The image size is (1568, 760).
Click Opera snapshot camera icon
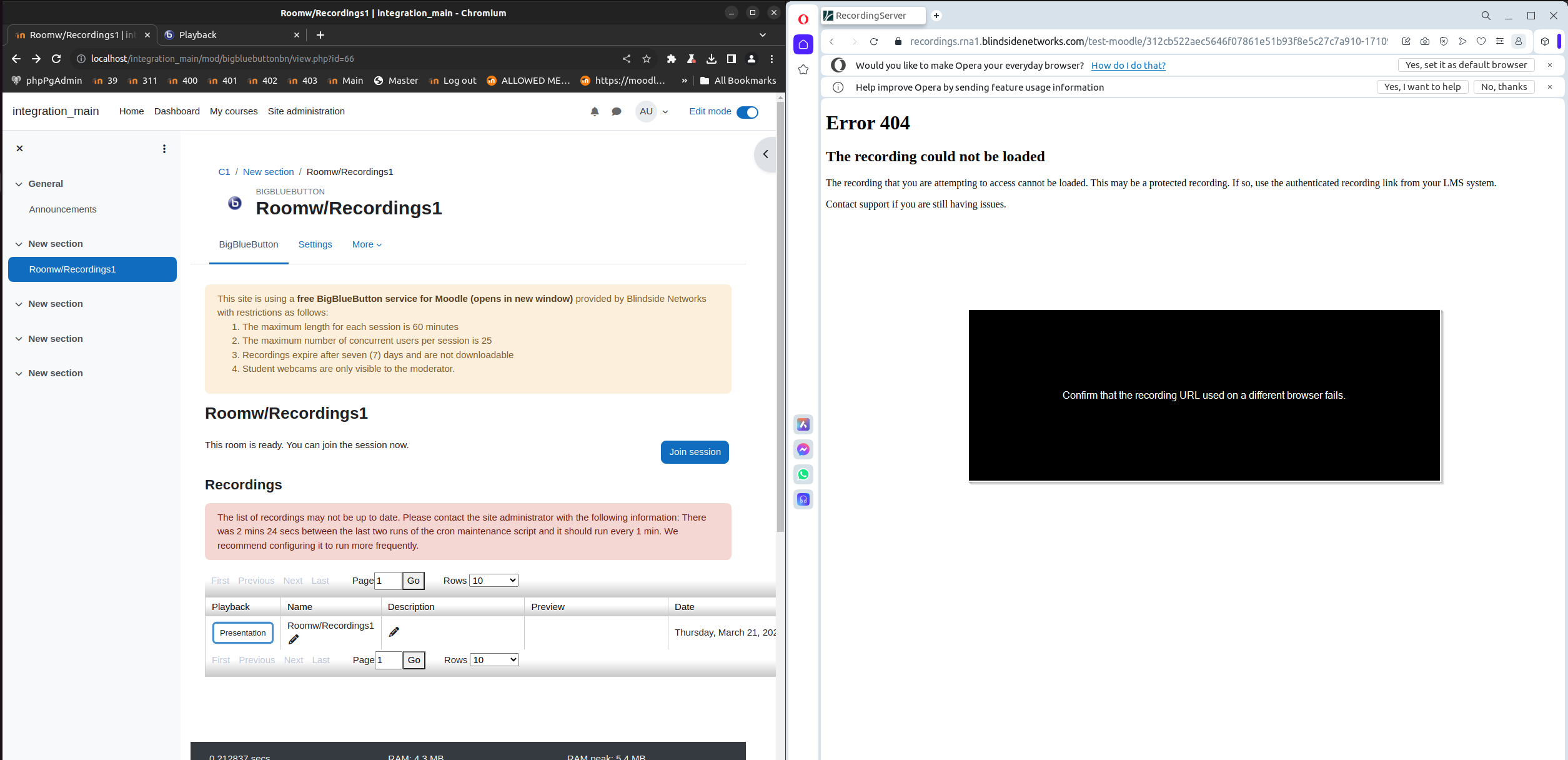point(1425,41)
